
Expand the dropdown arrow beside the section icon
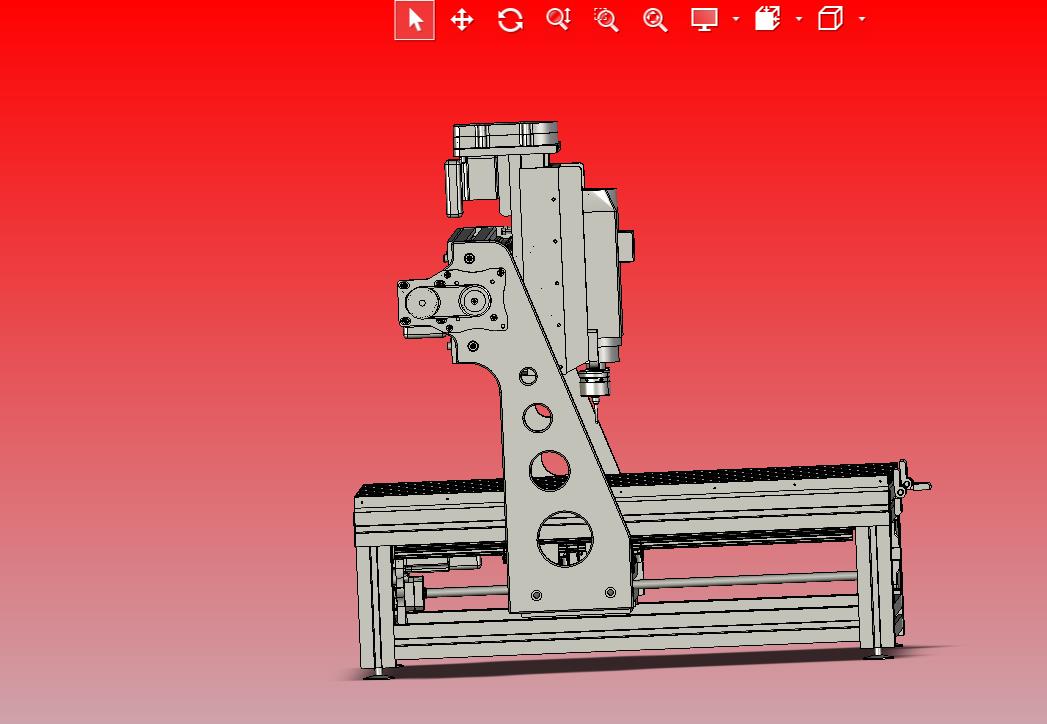tap(799, 19)
